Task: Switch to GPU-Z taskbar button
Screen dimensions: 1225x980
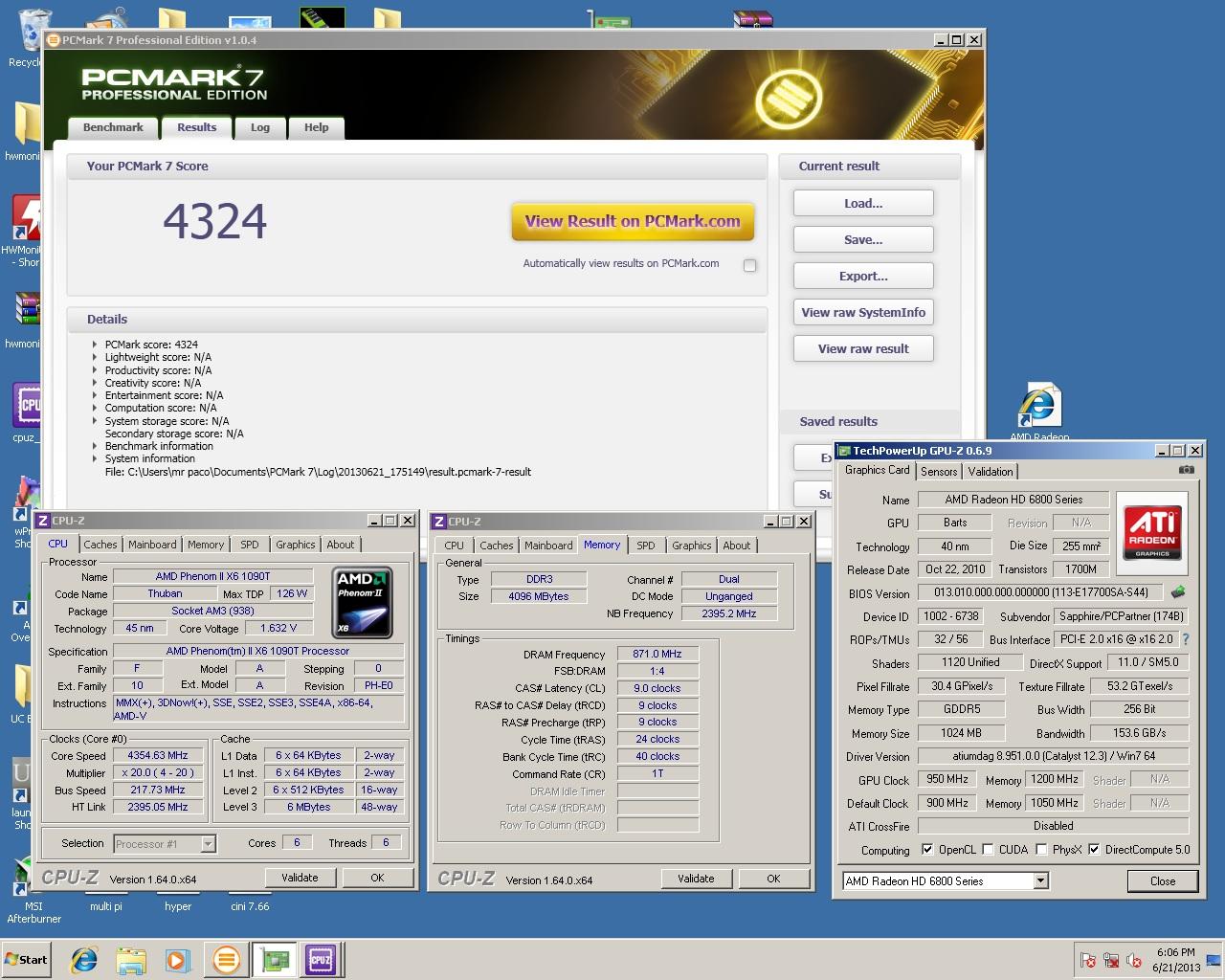Action: [274, 959]
